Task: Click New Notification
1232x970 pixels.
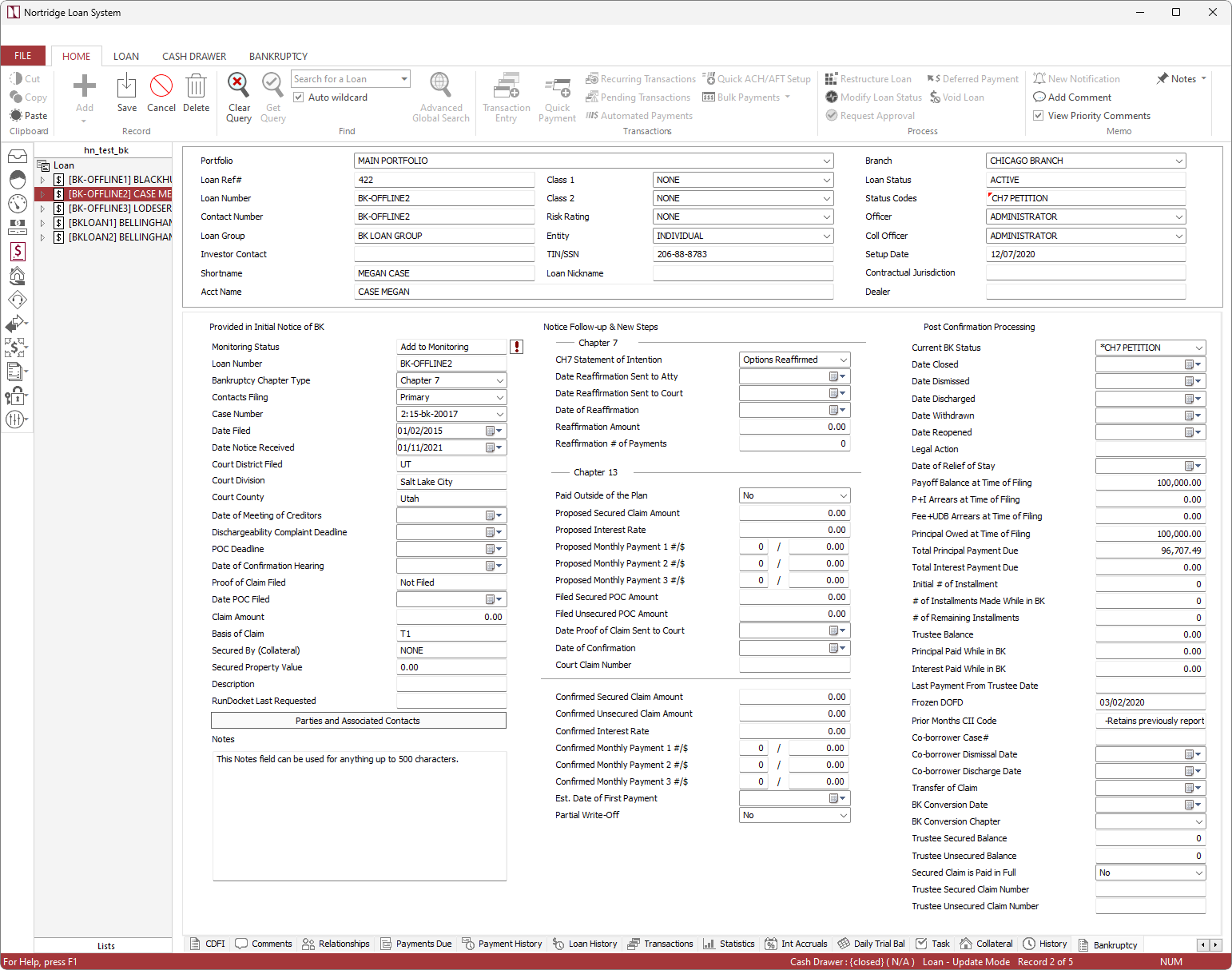Action: click(x=1076, y=79)
